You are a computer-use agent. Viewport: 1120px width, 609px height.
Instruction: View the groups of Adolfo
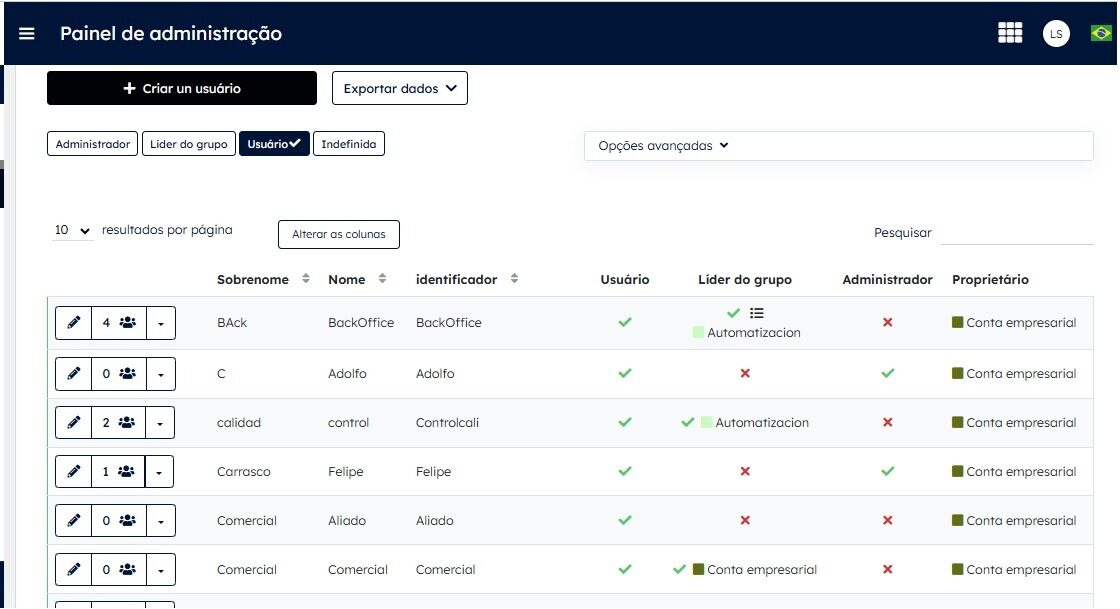point(119,373)
